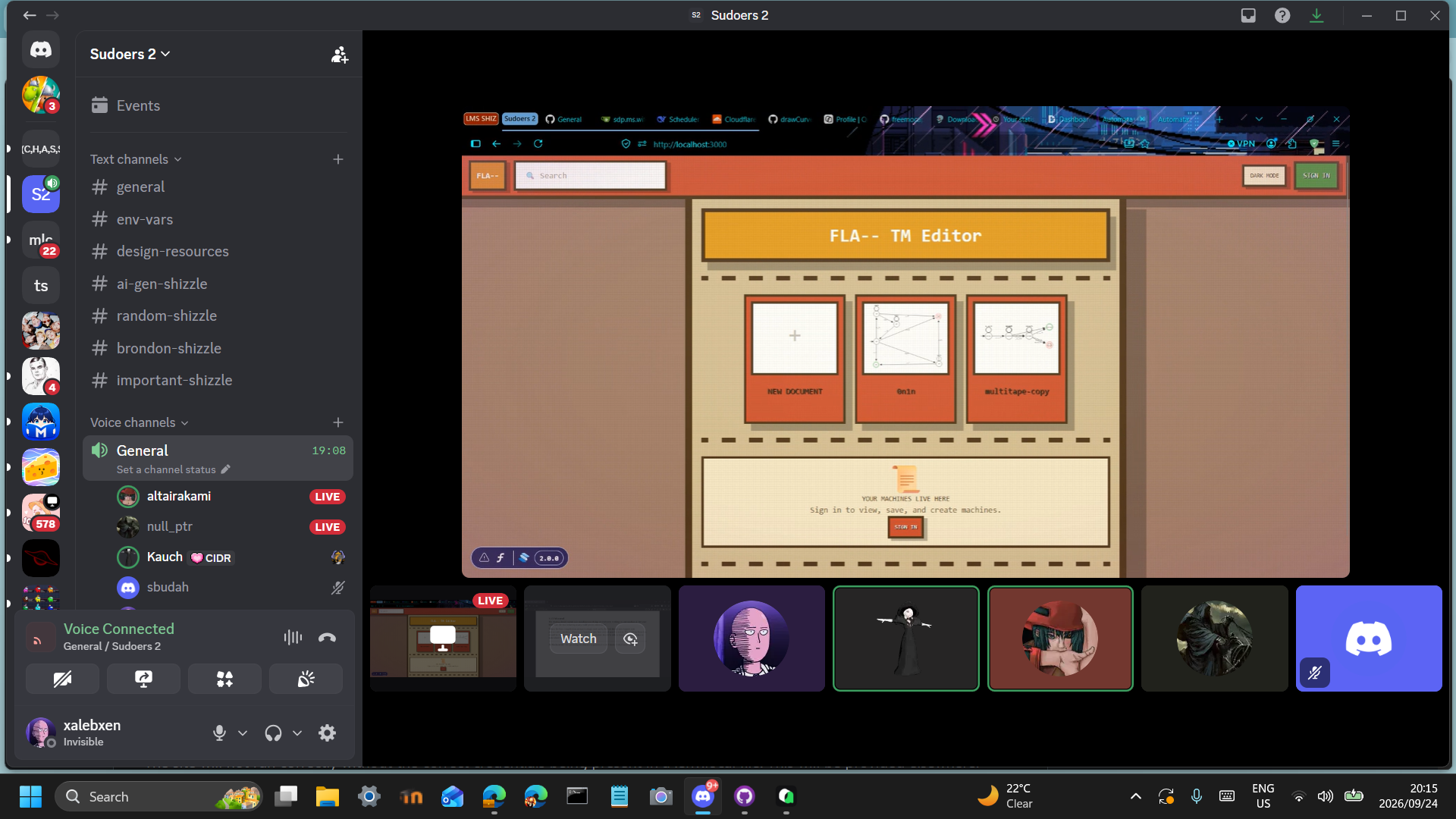Click the taskbar Search box
This screenshot has width=1456, height=819.
tap(158, 796)
